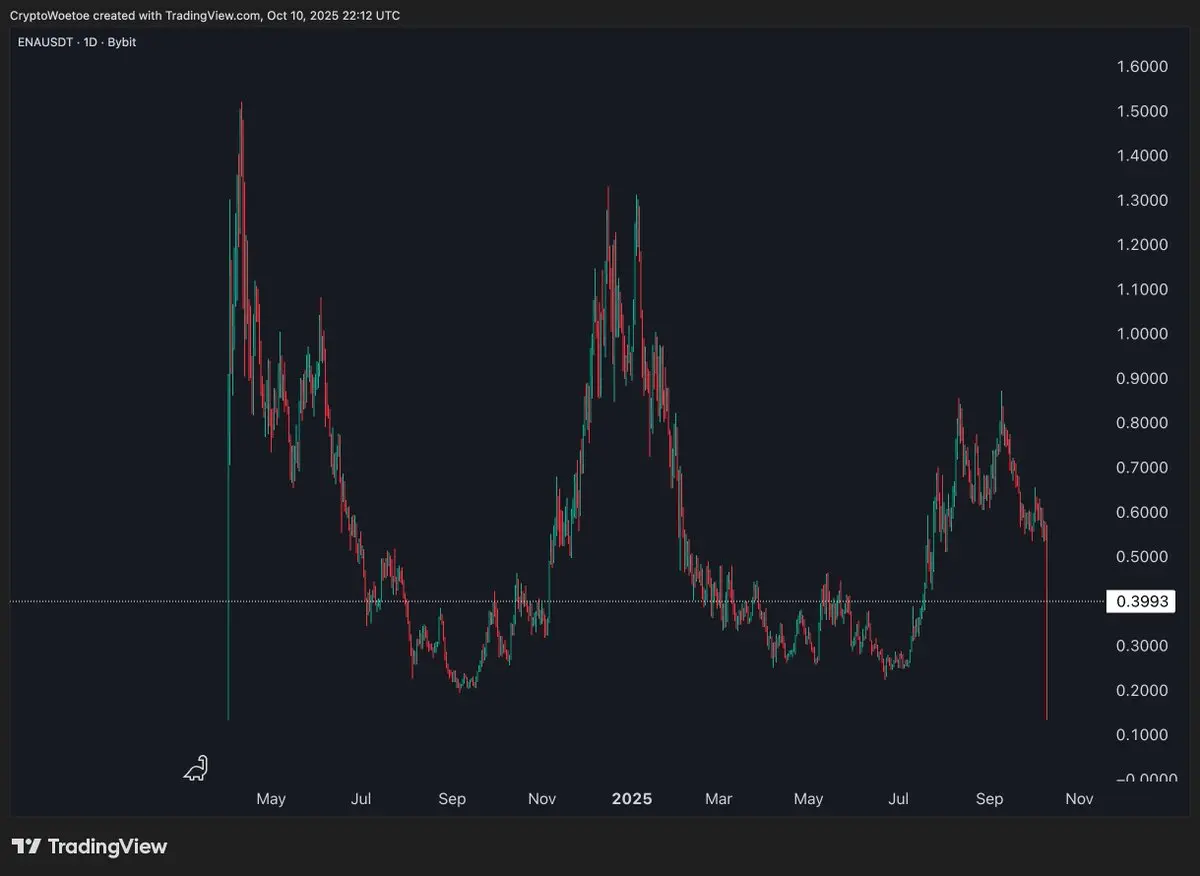
Task: Click the first Nov label after Sep
Action: (541, 799)
